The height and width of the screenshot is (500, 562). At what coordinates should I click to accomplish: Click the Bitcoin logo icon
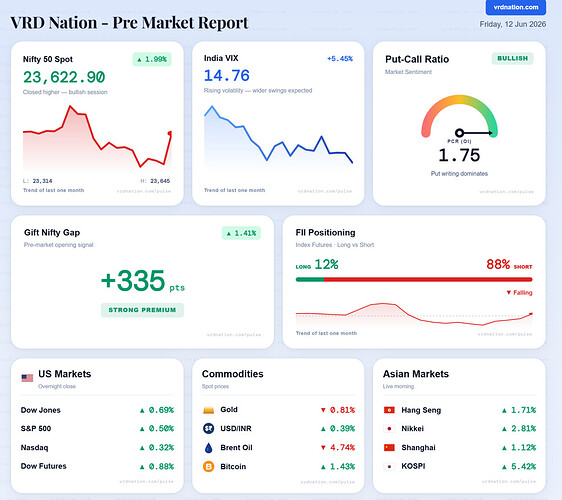209,466
